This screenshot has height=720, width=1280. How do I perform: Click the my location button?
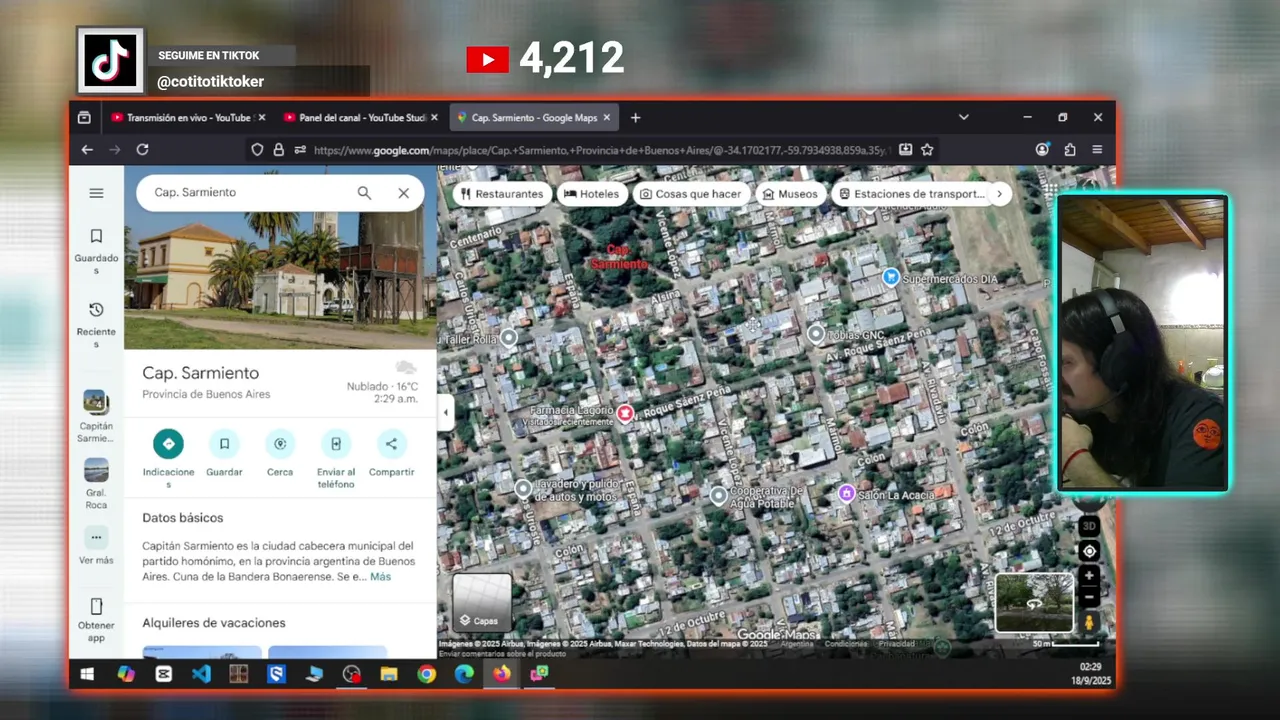[1089, 551]
